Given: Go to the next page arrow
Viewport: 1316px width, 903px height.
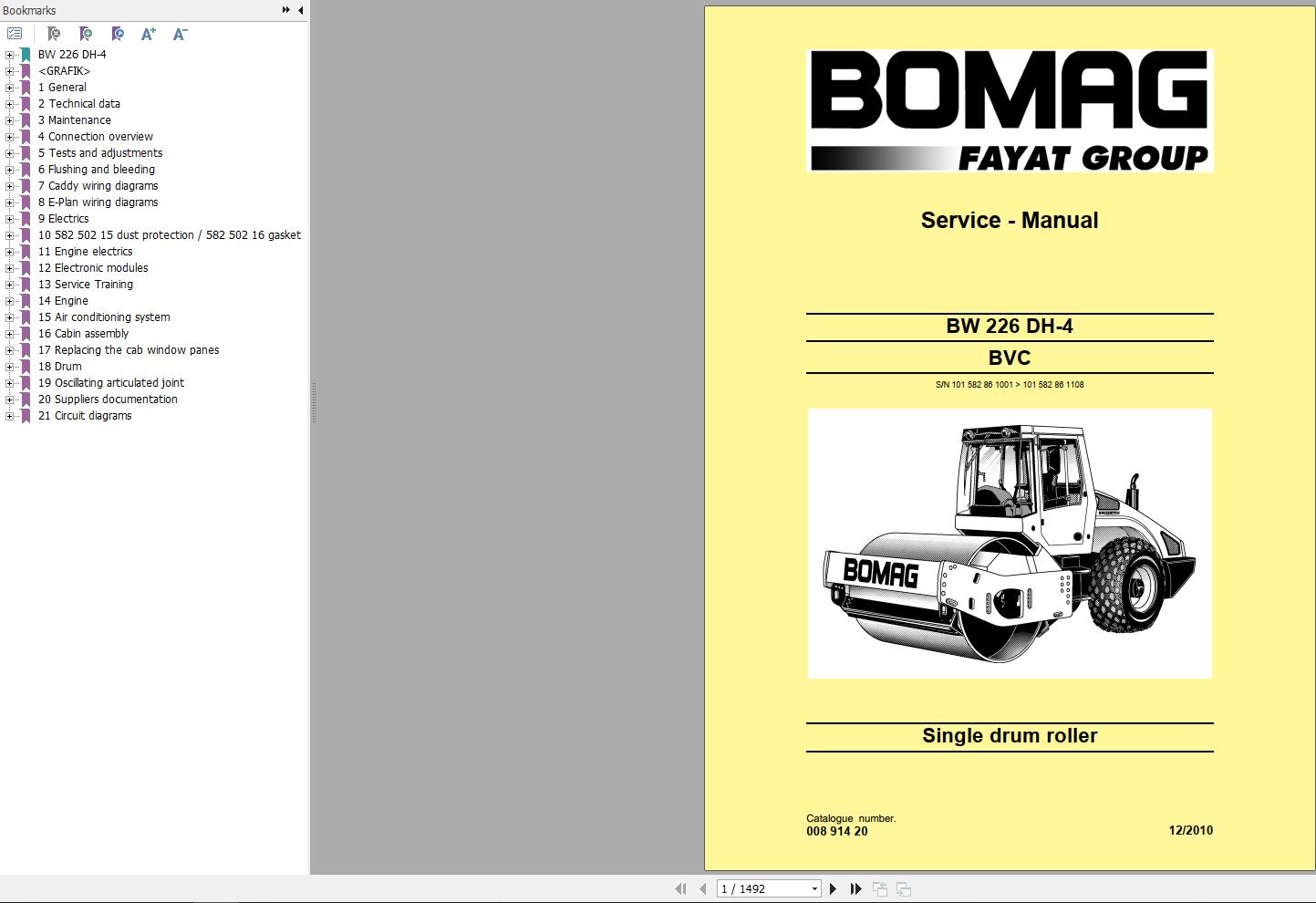Looking at the screenshot, I should (833, 887).
